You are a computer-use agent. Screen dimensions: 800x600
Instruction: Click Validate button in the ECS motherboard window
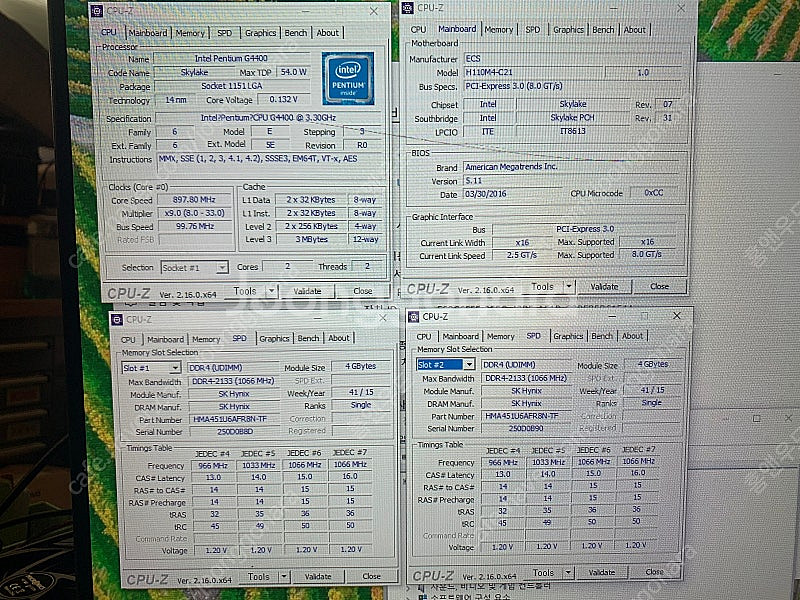point(605,287)
